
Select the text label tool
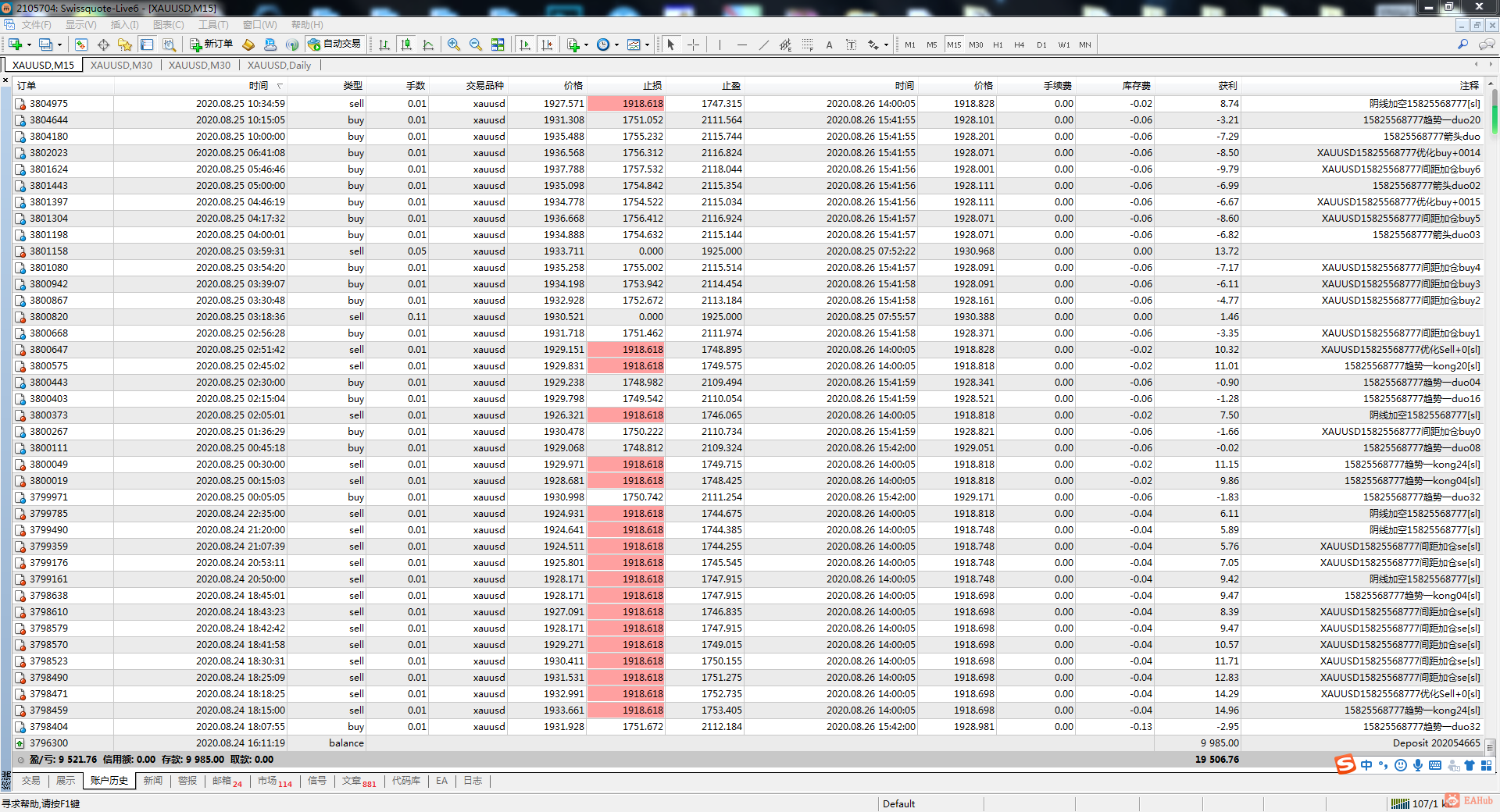(851, 45)
